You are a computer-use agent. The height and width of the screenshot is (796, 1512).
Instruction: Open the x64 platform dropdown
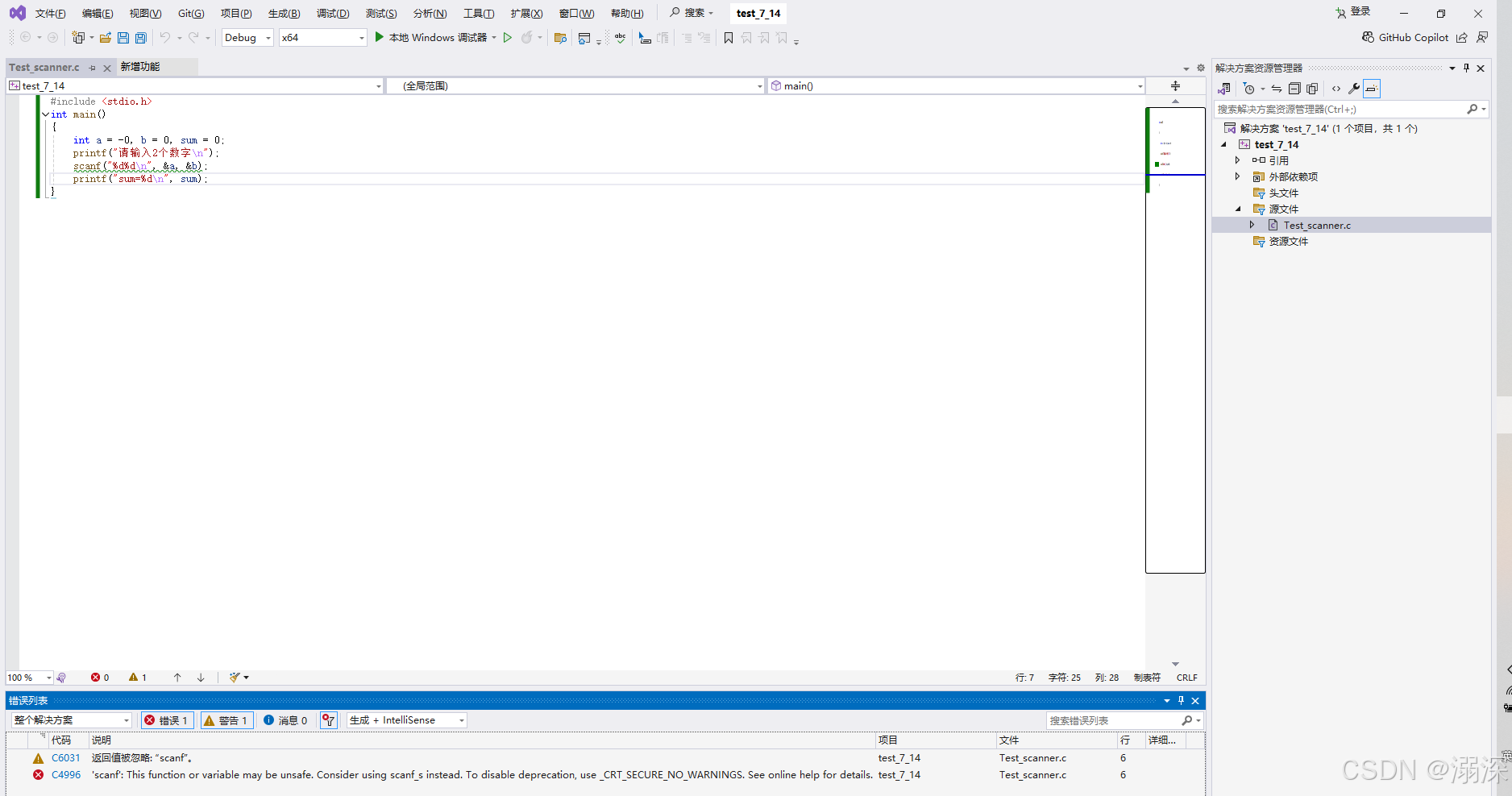[323, 38]
